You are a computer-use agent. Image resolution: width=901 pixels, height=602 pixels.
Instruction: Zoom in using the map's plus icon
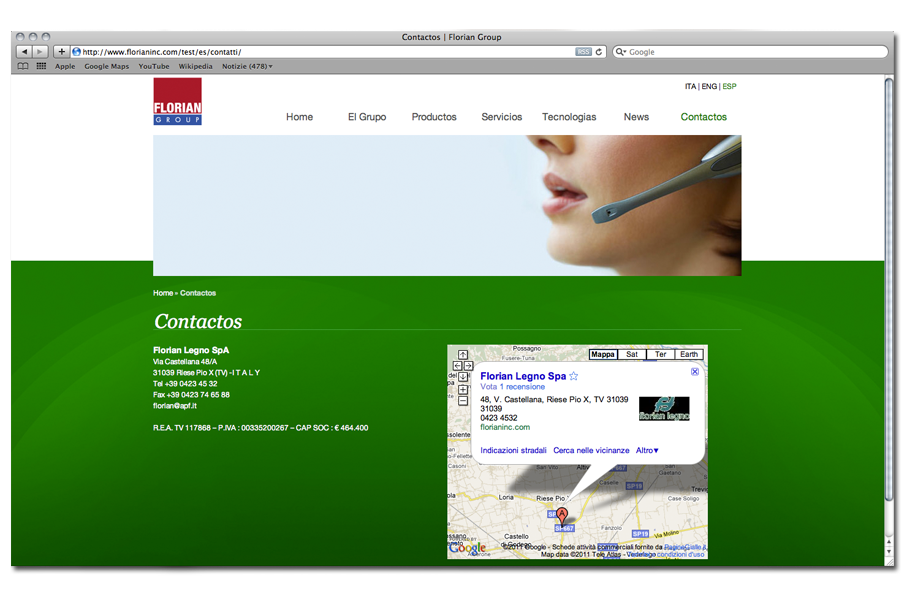(x=463, y=389)
